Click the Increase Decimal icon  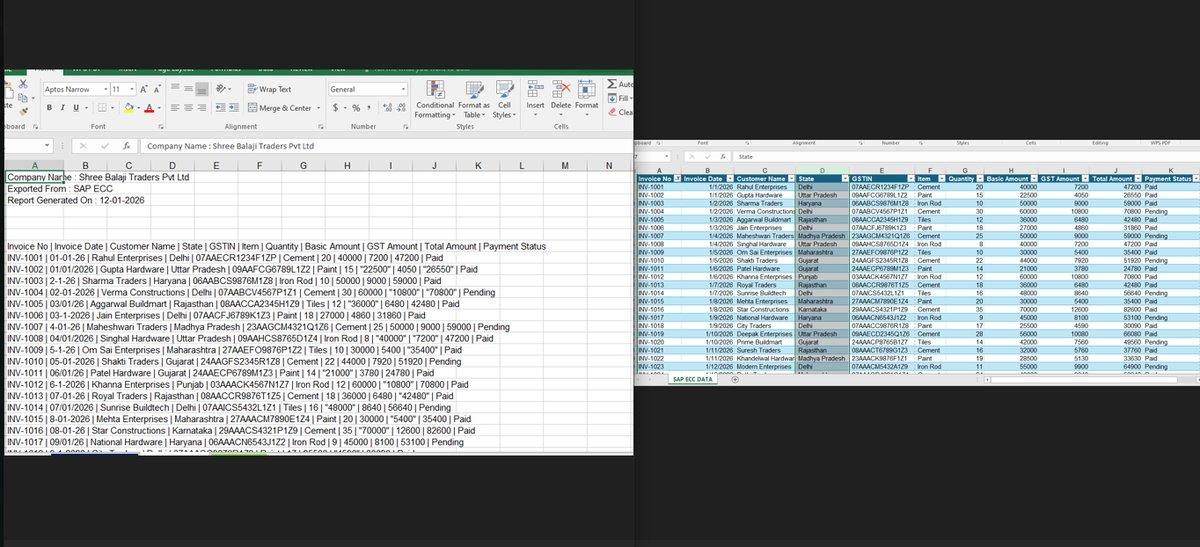click(387, 108)
